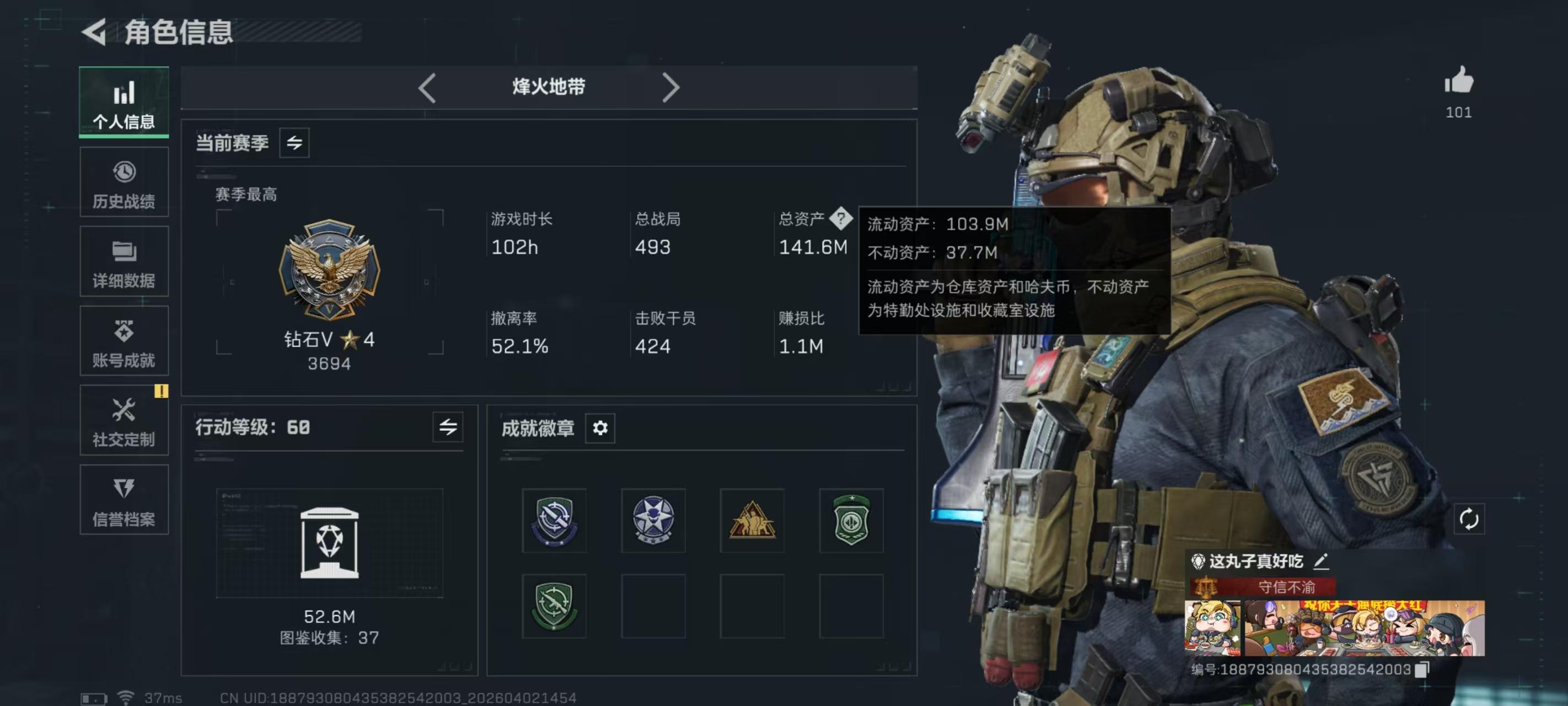Open the 详细数据 tab

[x=123, y=261]
